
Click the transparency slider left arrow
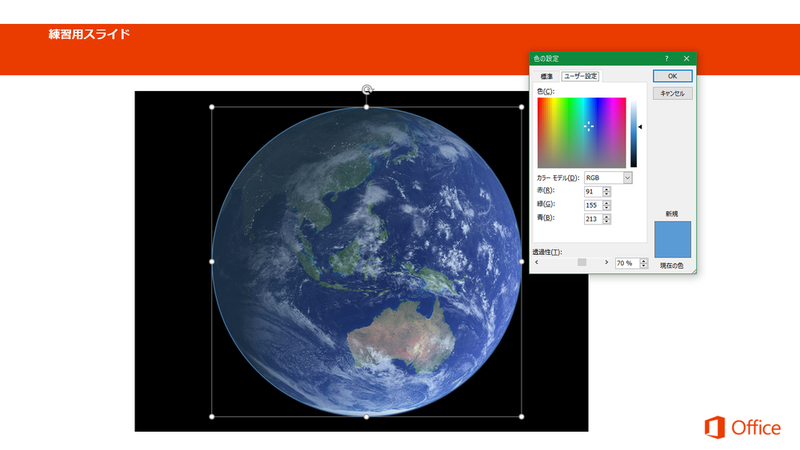537,262
